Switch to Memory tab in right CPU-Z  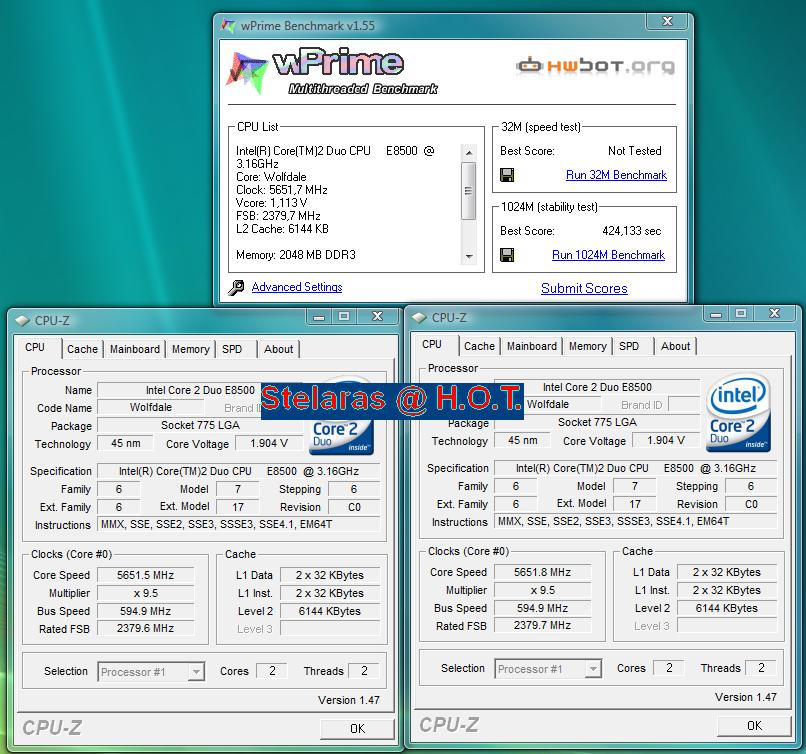click(x=587, y=346)
